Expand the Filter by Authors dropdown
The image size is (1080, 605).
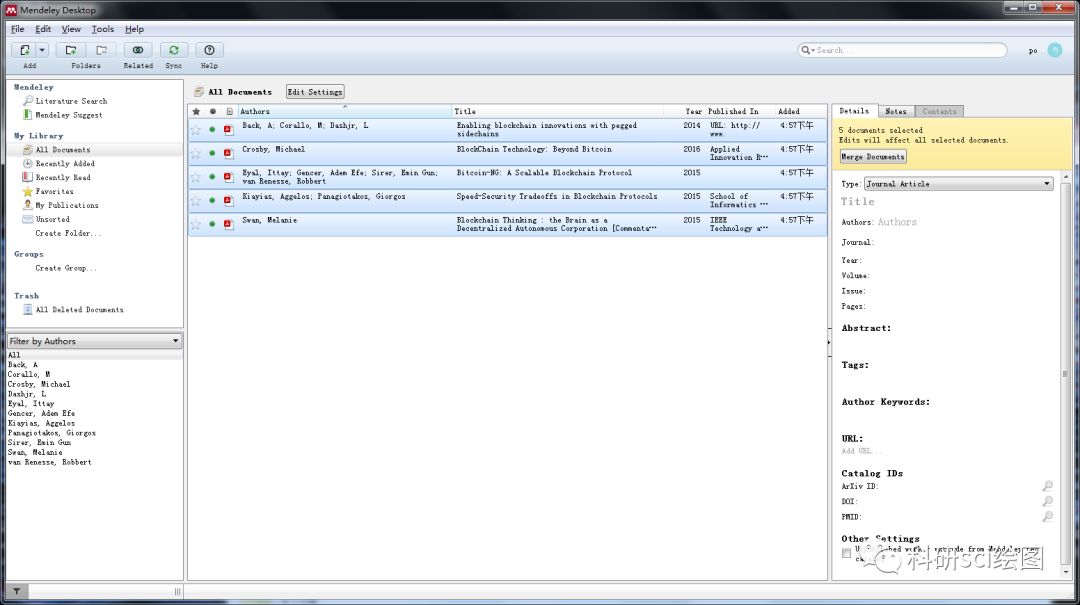(94, 341)
